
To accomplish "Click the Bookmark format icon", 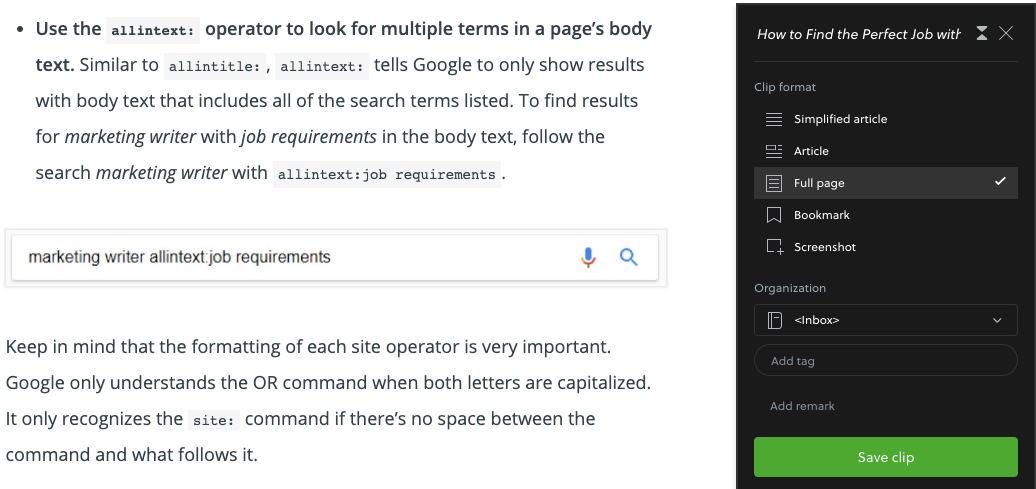I will coord(773,215).
